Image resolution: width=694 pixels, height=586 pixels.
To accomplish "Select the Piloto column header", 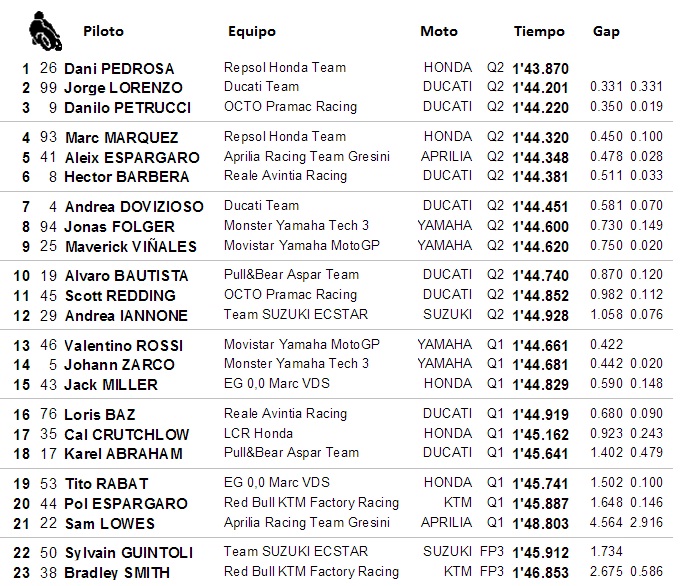I will click(x=104, y=31).
